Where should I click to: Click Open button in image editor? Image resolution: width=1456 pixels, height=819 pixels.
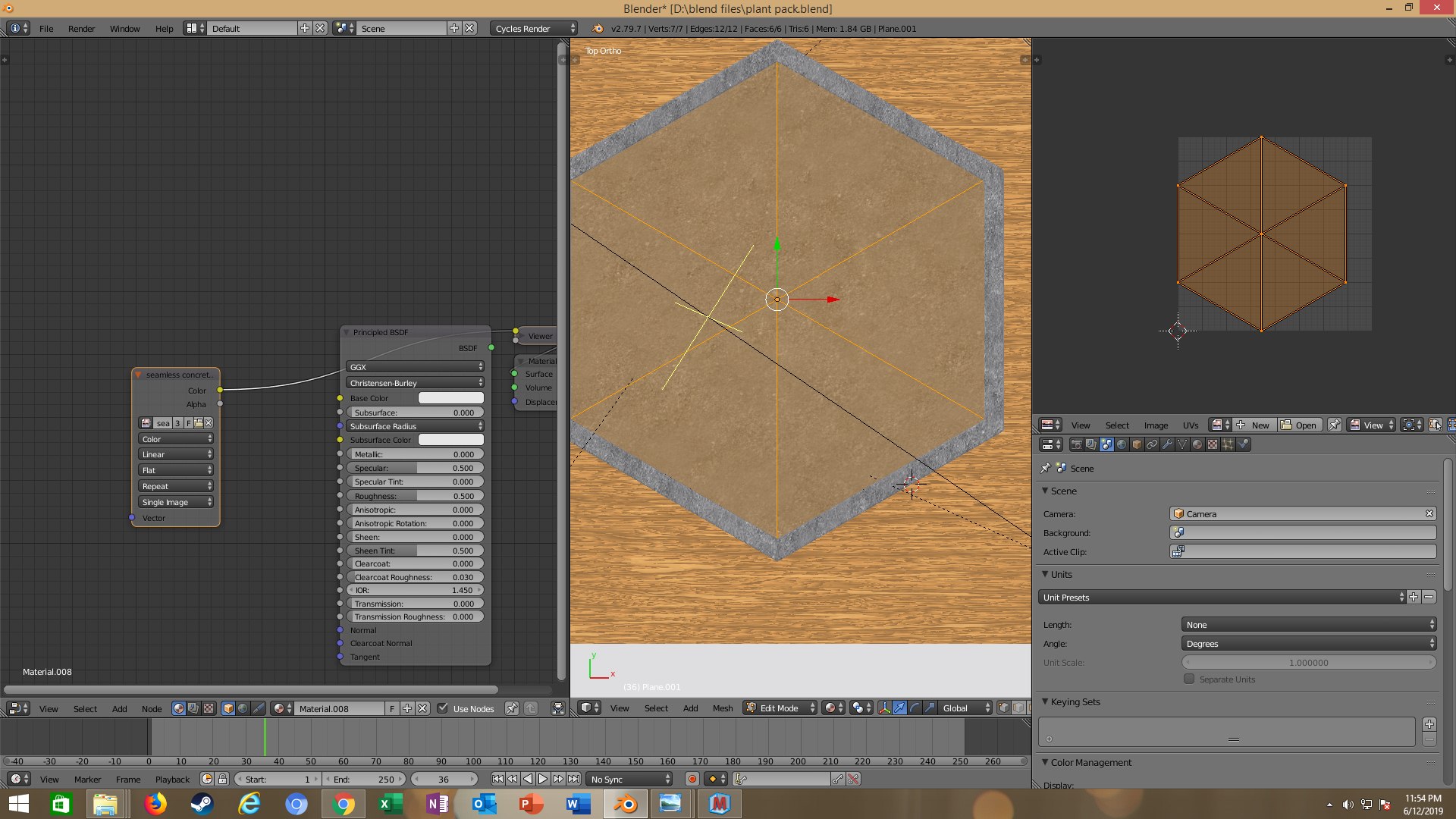click(1300, 425)
